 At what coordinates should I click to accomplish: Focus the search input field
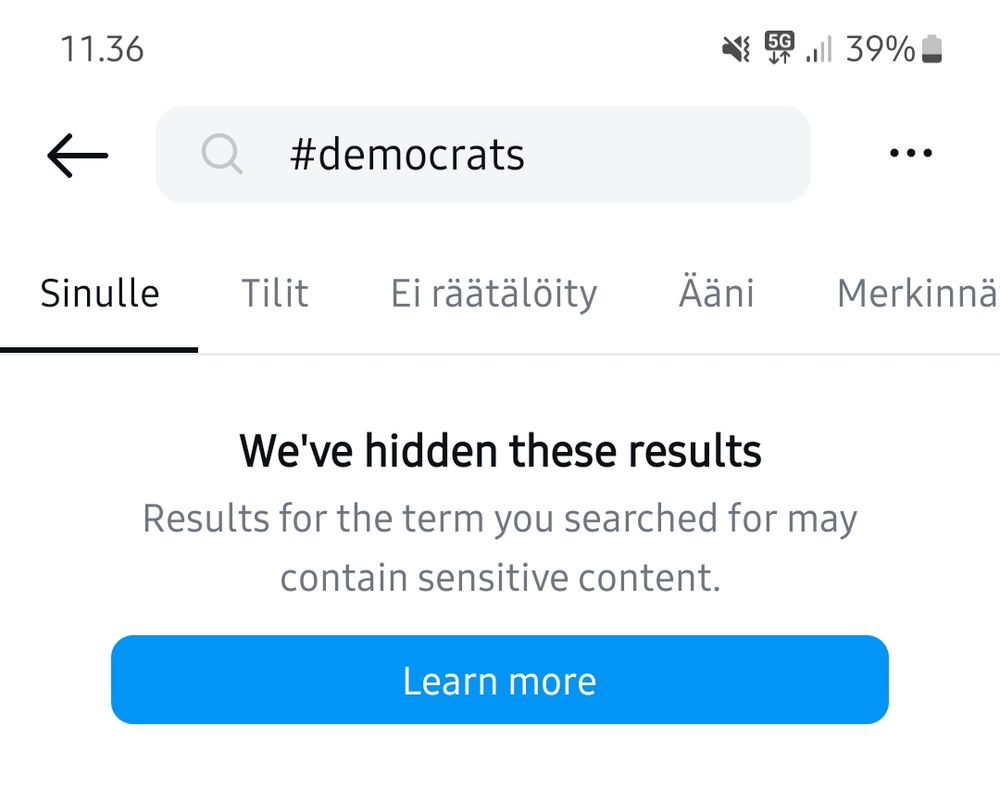point(600,155)
